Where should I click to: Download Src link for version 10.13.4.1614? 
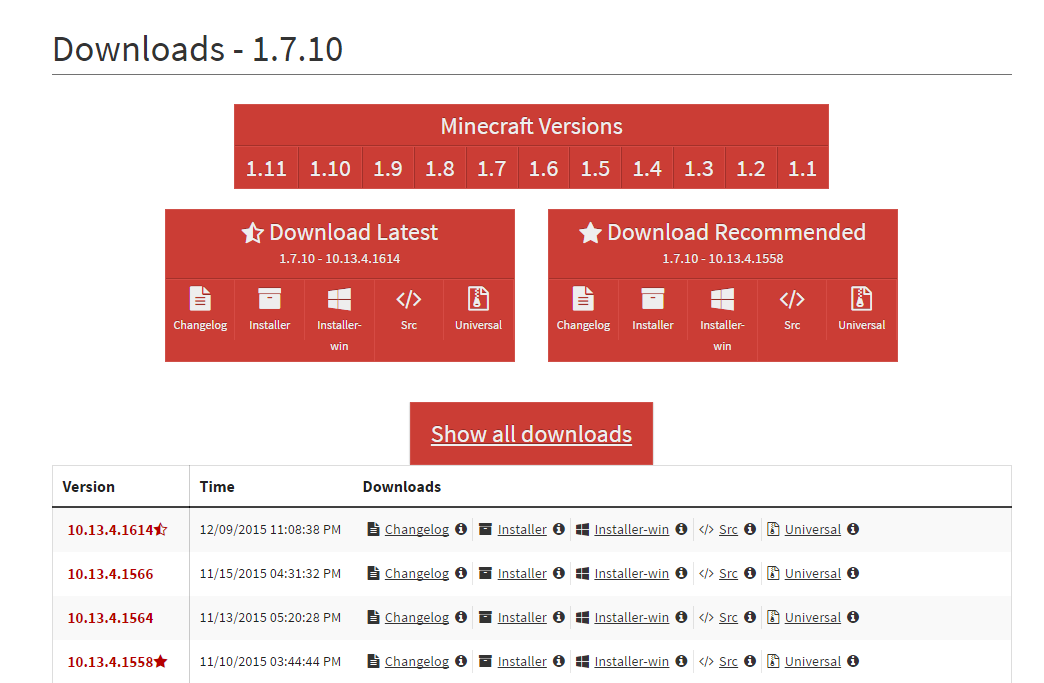tap(728, 529)
